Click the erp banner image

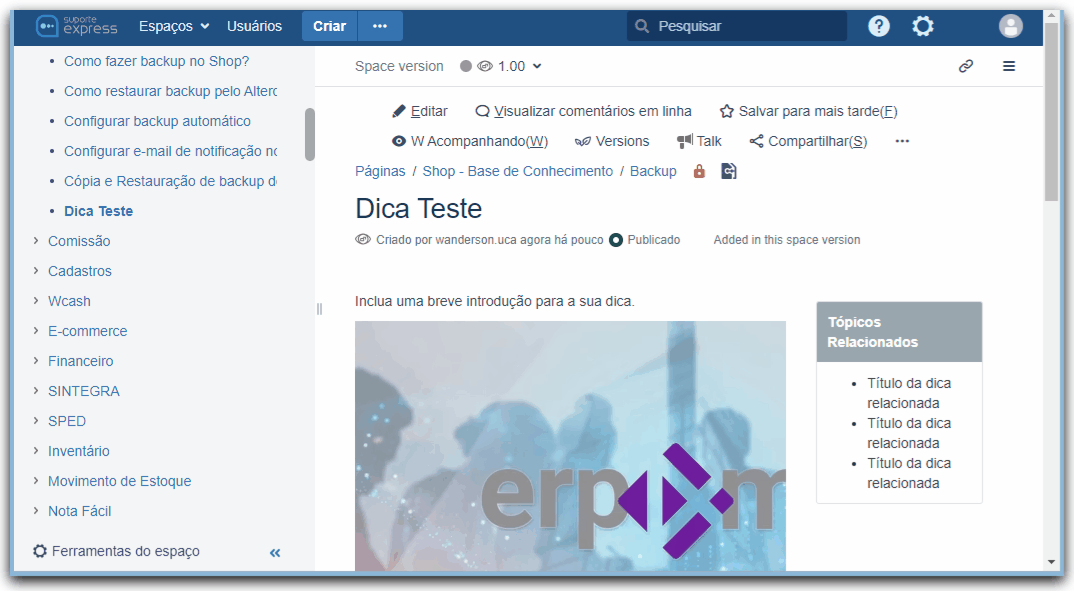tap(570, 446)
